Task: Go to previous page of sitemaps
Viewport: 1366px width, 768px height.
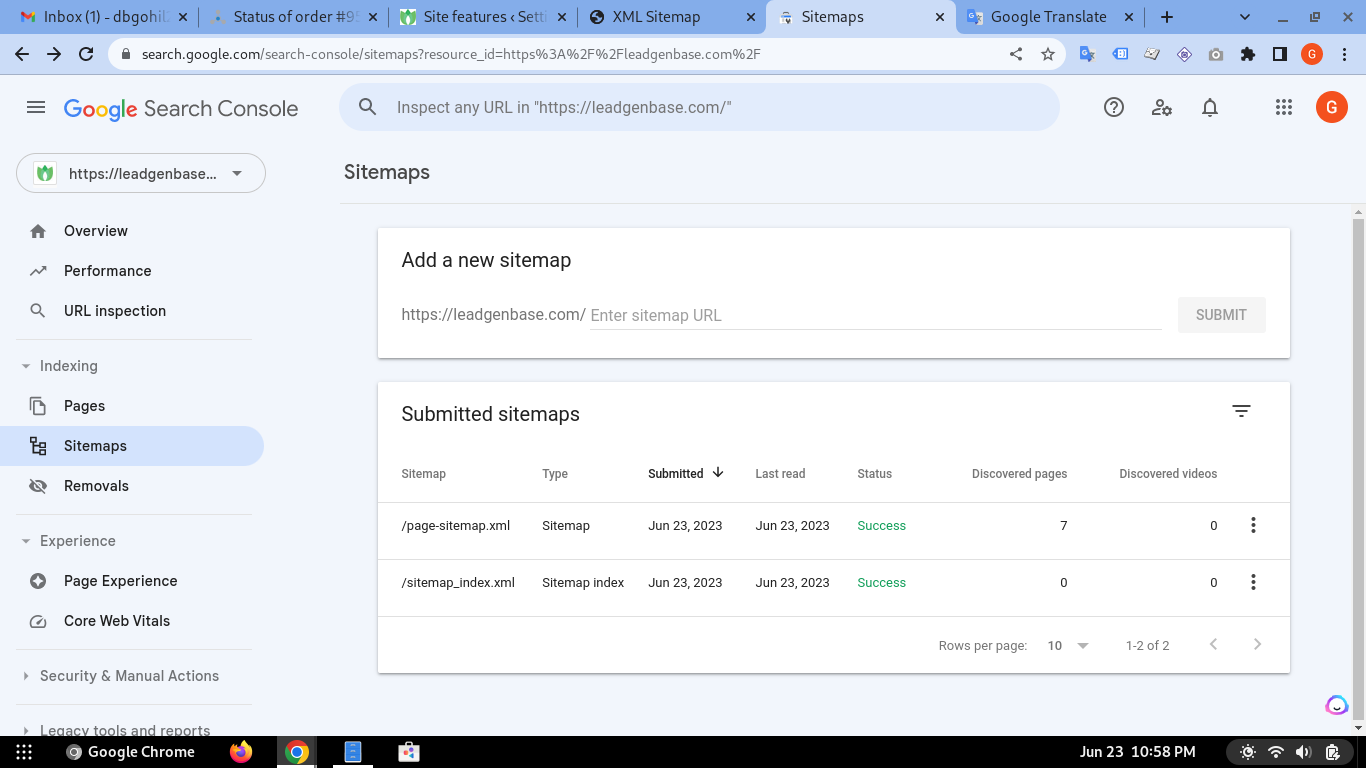Action: click(x=1213, y=645)
